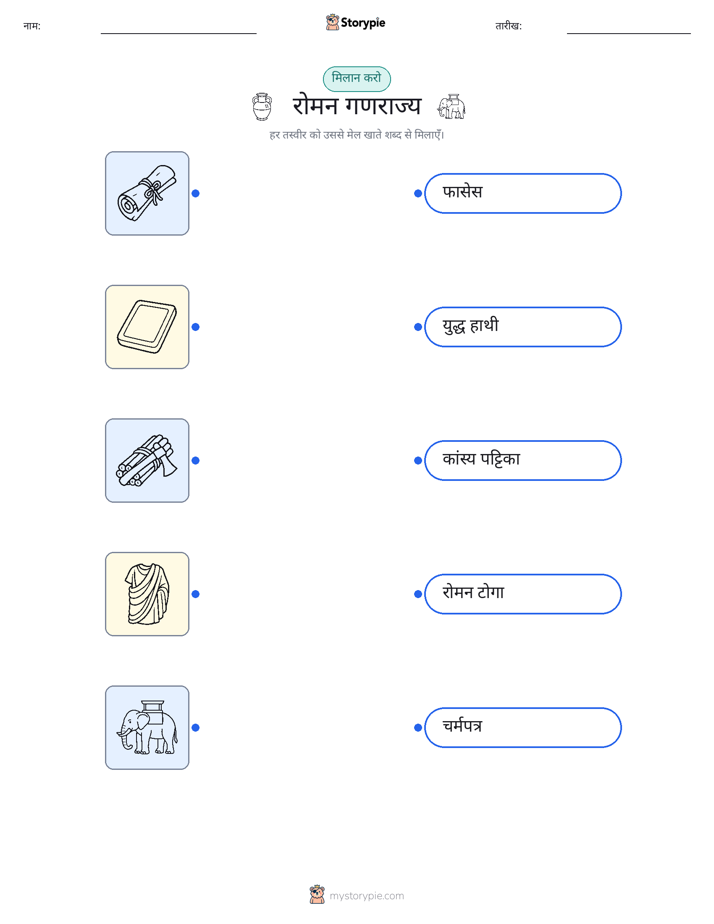The height and width of the screenshot is (924, 714).
Task: Click the fasces bundle with axe picture
Action: coord(147,460)
